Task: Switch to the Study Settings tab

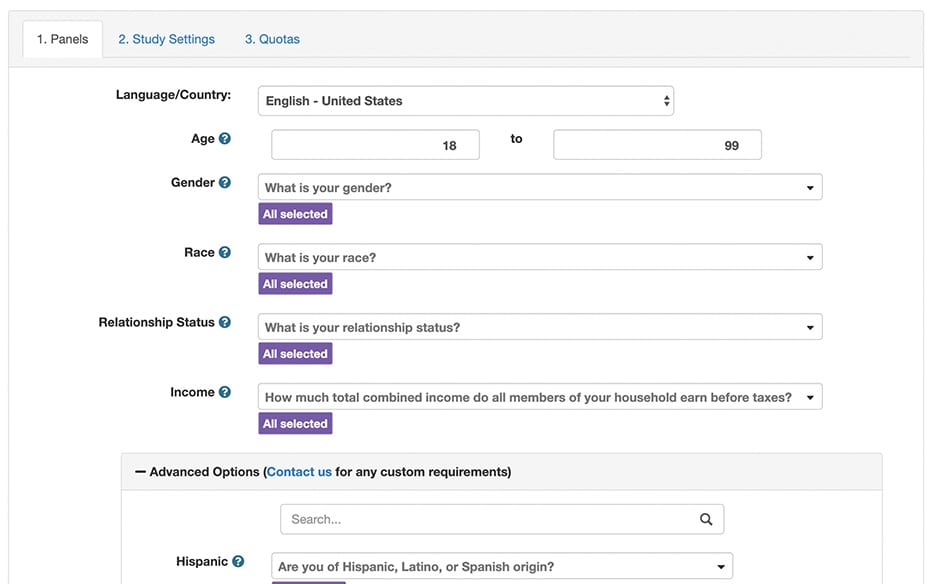Action: (x=166, y=40)
